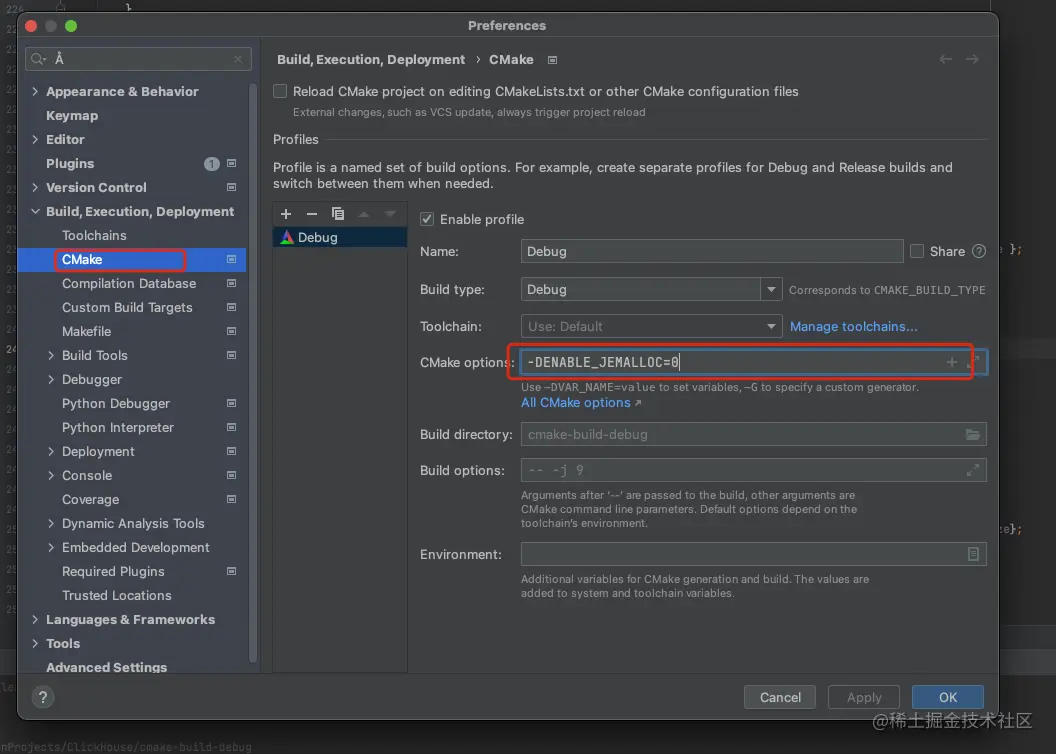The width and height of the screenshot is (1056, 754).
Task: Remove the selected CMake profile
Action: (311, 214)
